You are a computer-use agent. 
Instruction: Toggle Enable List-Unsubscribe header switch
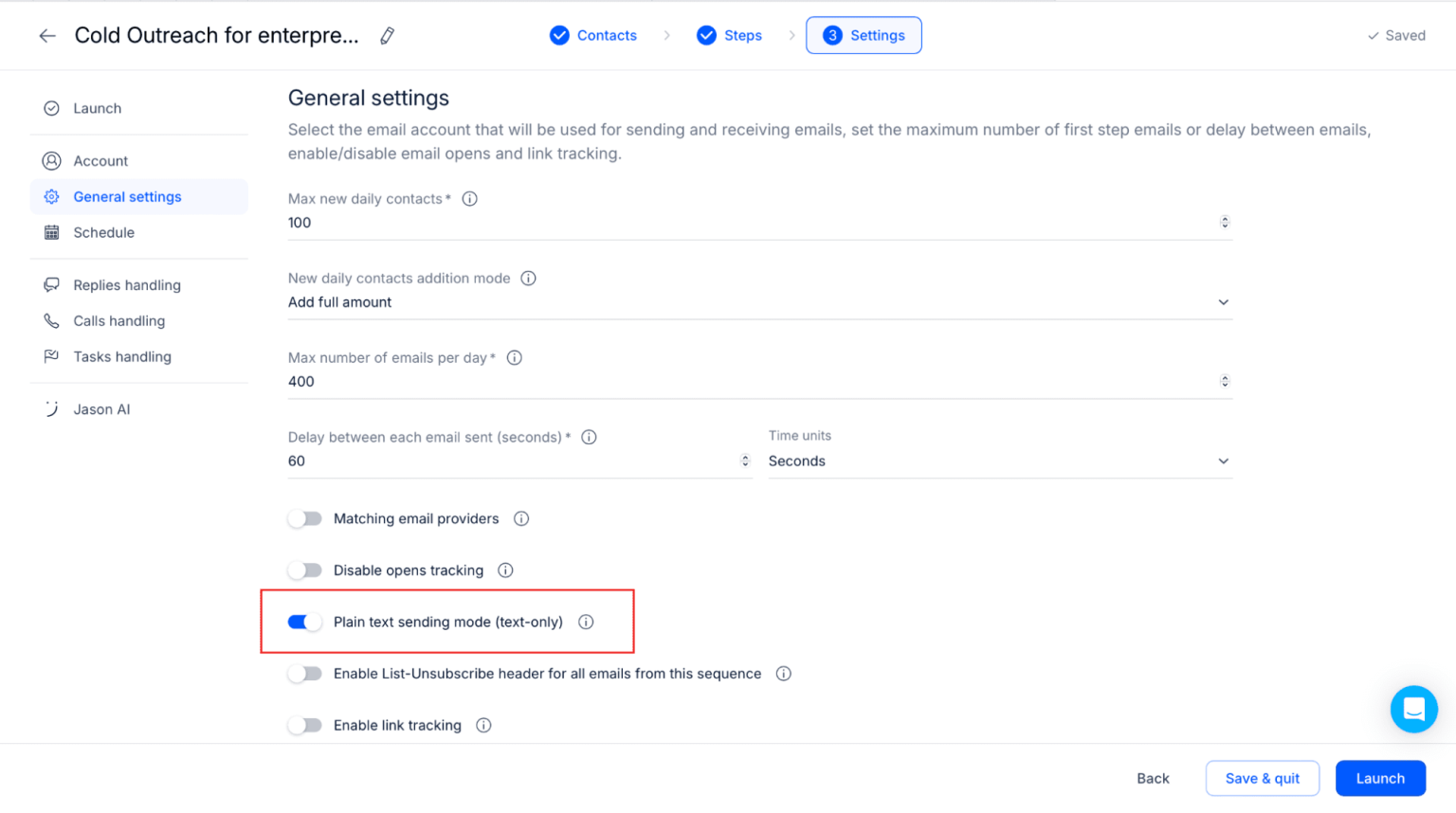(305, 674)
